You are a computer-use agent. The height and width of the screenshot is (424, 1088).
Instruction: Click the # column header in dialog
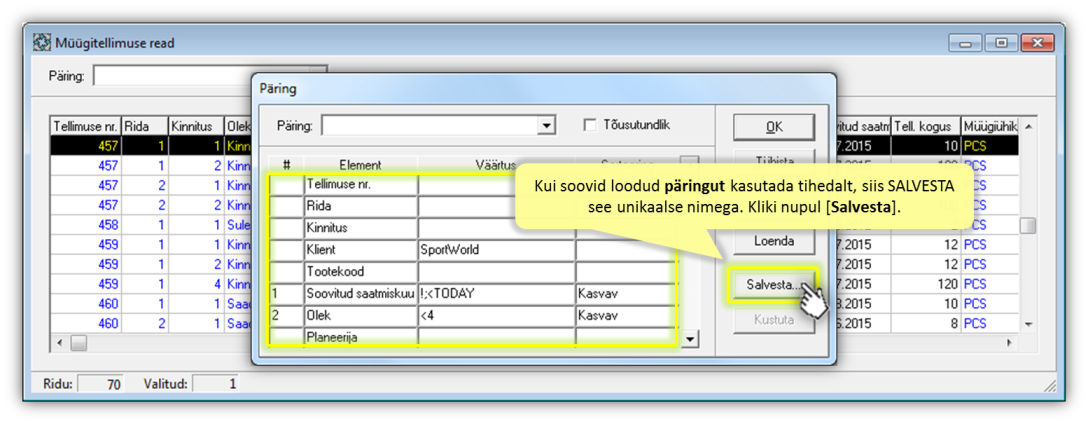287,165
